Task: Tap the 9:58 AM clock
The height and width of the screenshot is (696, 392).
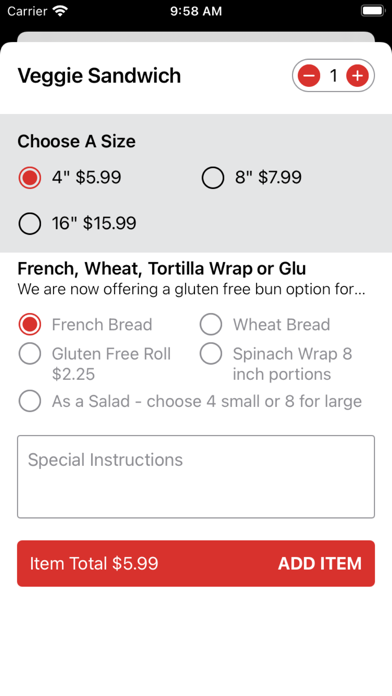Action: pyautogui.click(x=196, y=11)
